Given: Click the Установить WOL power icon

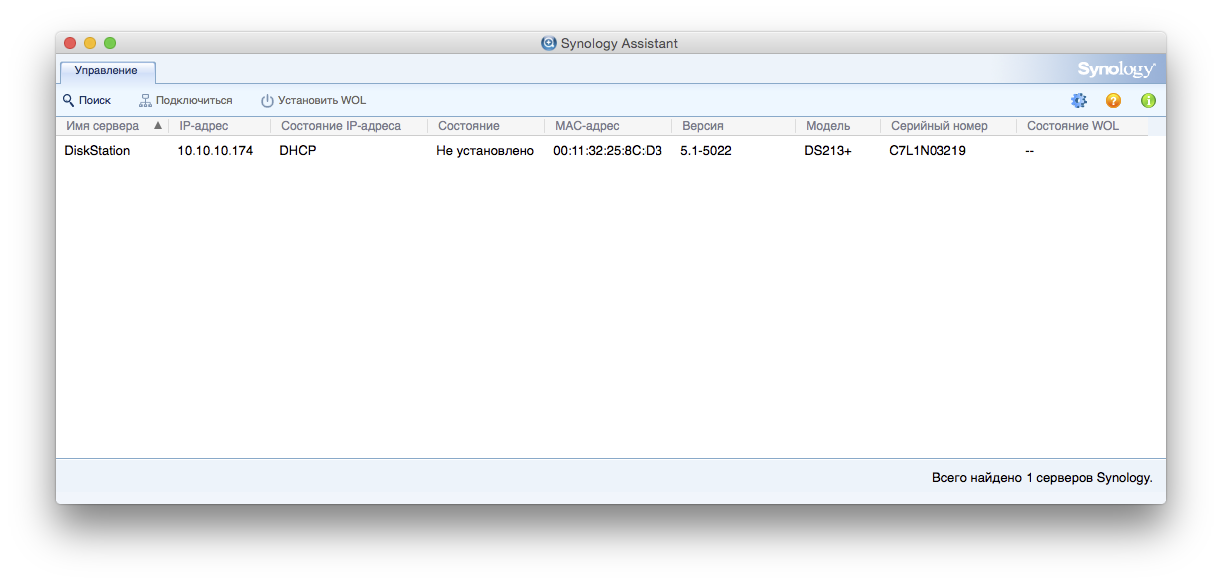Looking at the screenshot, I should click(267, 101).
